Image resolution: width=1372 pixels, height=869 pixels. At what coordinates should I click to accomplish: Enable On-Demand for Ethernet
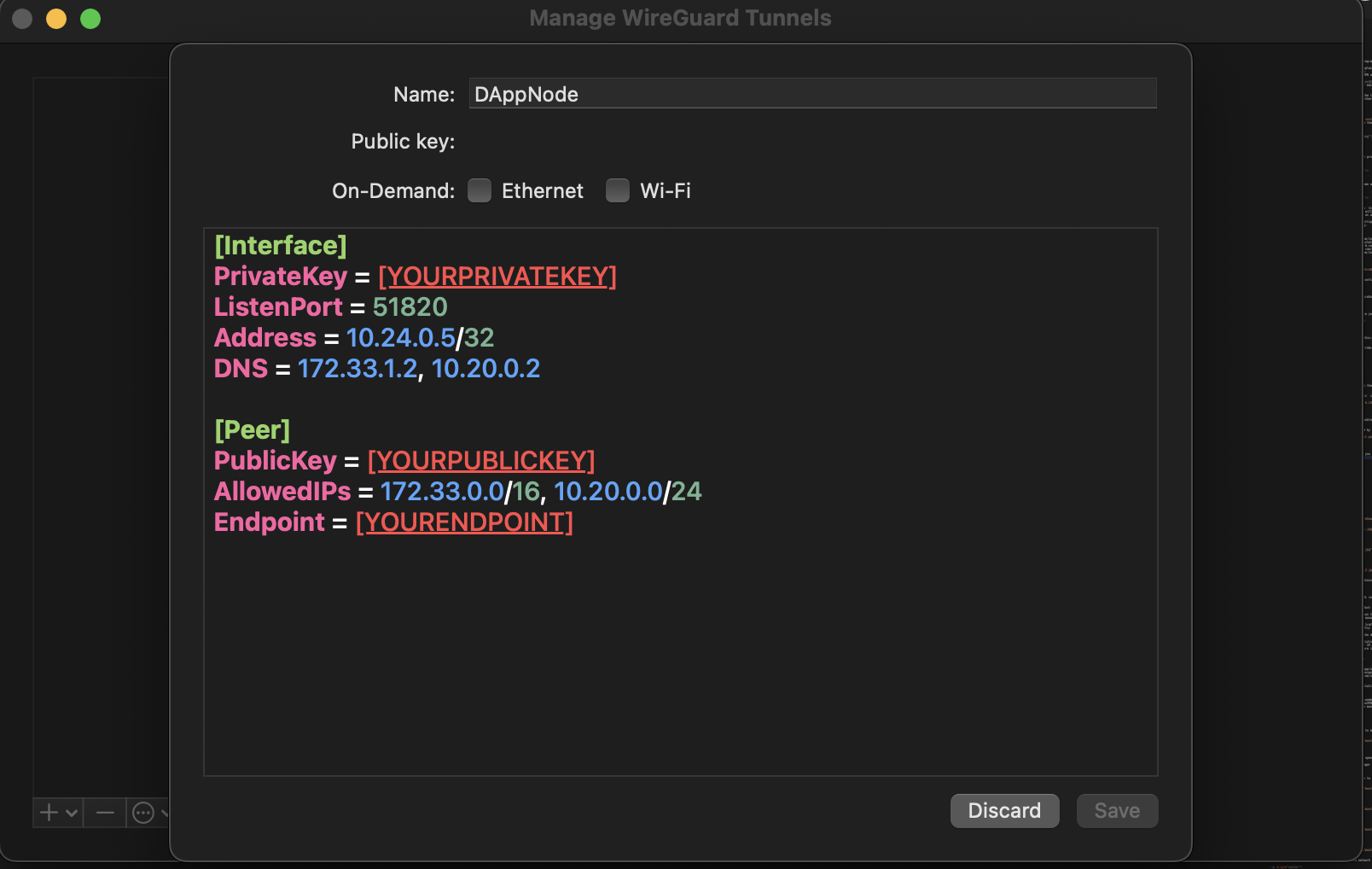pyautogui.click(x=480, y=190)
